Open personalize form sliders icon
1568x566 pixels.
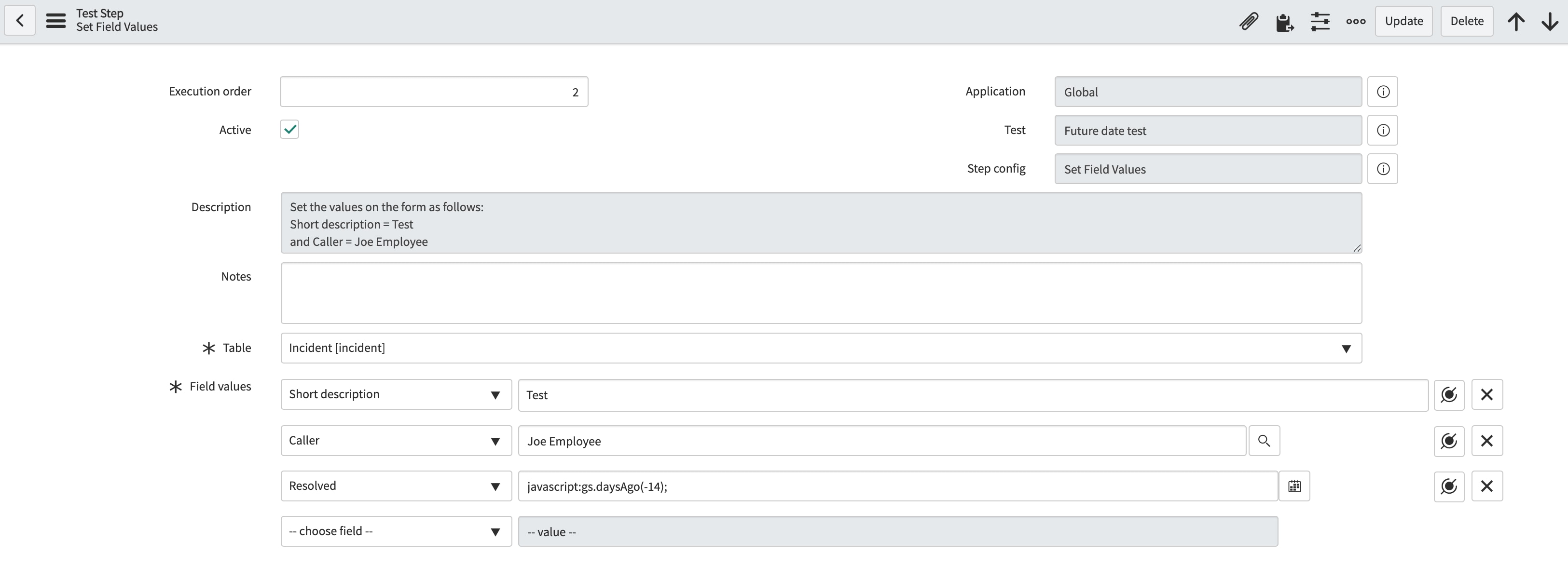coord(1320,21)
